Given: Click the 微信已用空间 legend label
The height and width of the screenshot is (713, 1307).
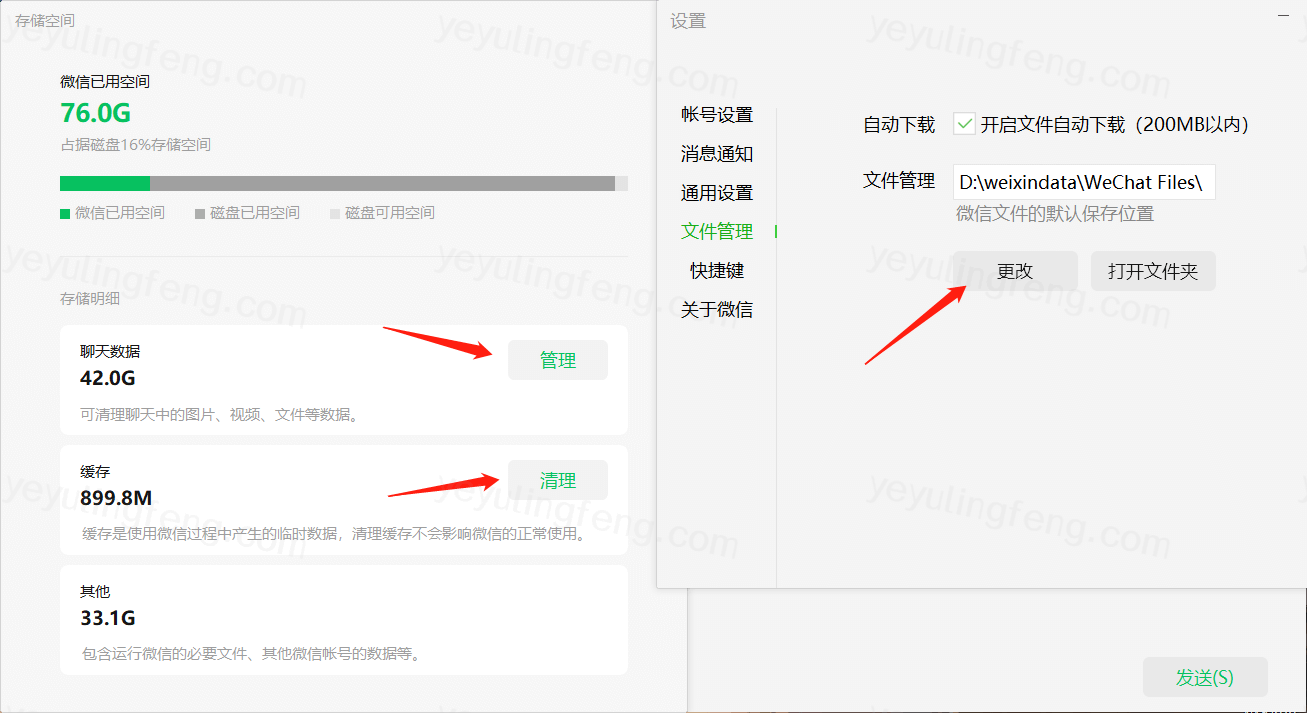Looking at the screenshot, I should click(x=120, y=213).
